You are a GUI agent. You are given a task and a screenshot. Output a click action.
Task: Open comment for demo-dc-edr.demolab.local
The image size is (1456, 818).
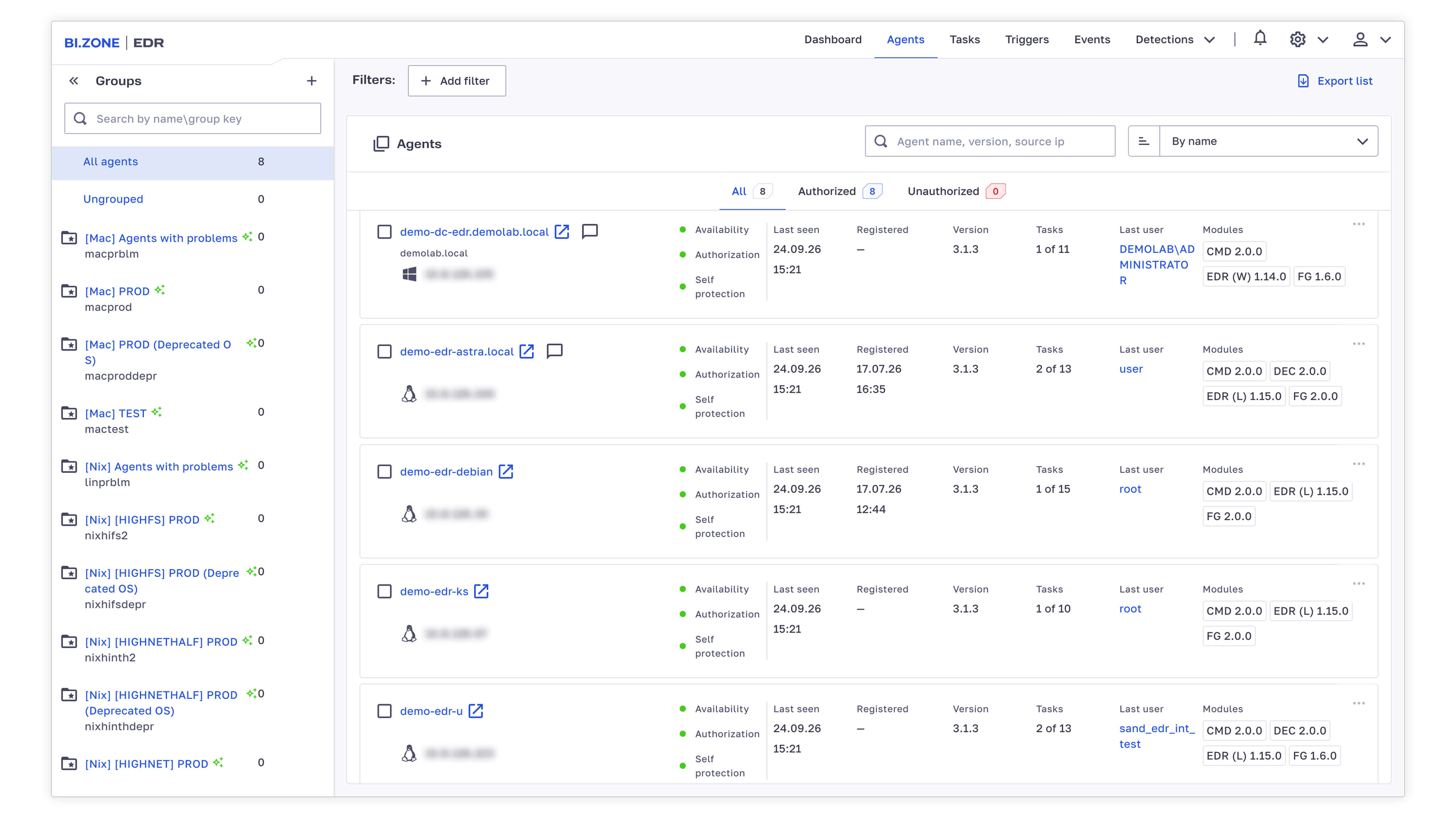589,231
